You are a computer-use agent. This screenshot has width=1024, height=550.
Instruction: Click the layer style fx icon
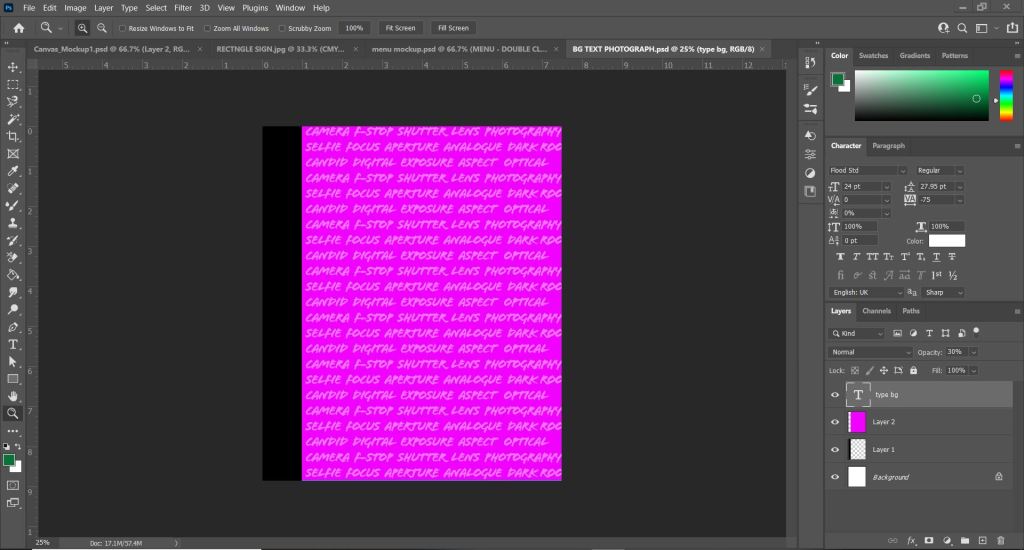click(x=911, y=540)
